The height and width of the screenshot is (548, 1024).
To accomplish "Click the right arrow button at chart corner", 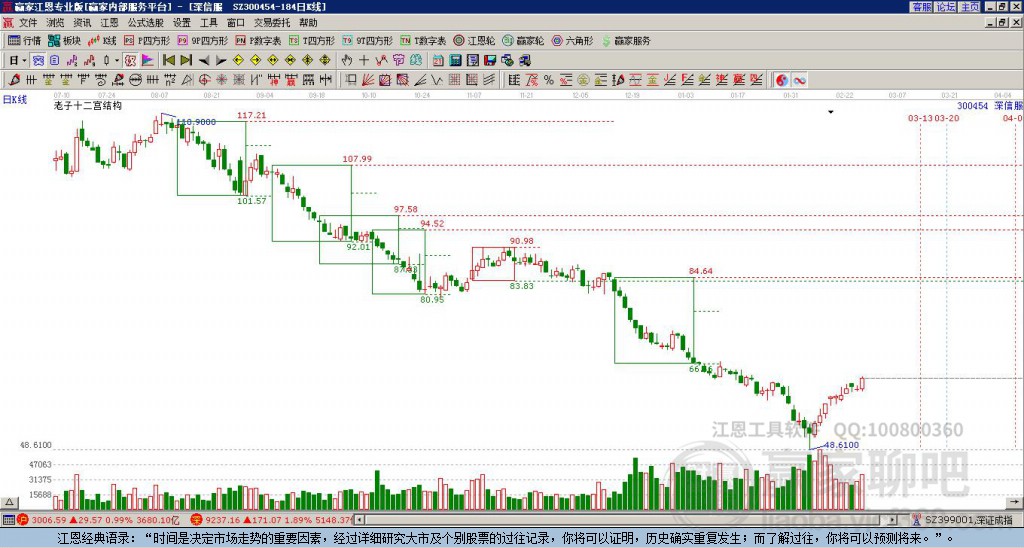I will pyautogui.click(x=1015, y=502).
